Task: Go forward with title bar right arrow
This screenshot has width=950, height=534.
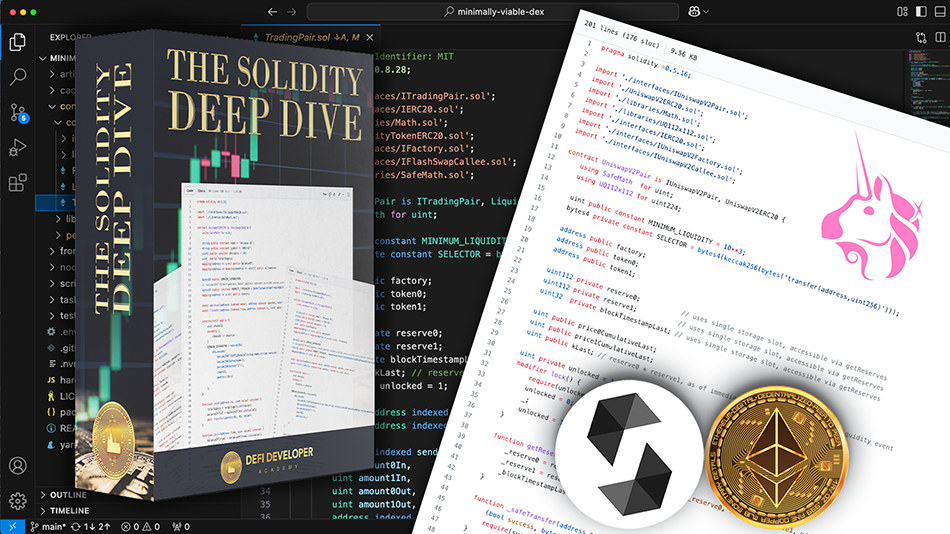Action: [292, 12]
